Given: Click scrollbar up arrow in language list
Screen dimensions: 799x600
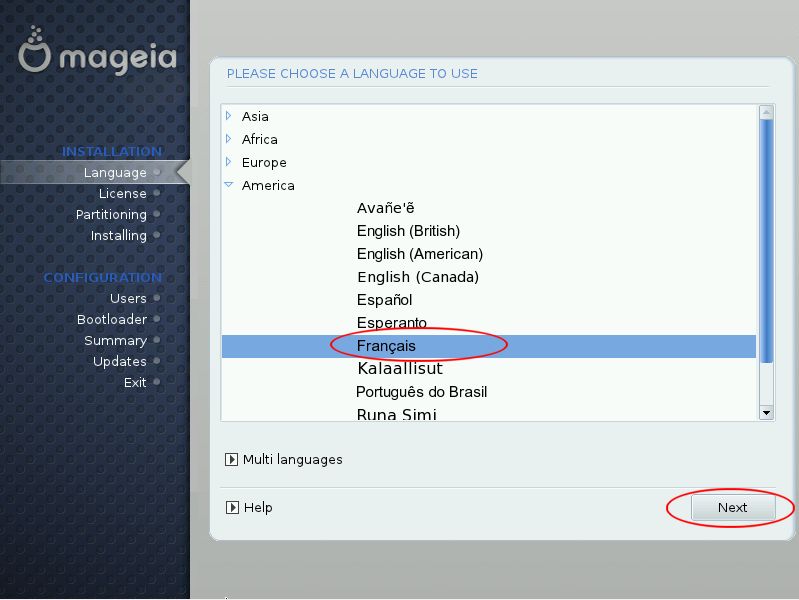Looking at the screenshot, I should [x=766, y=112].
